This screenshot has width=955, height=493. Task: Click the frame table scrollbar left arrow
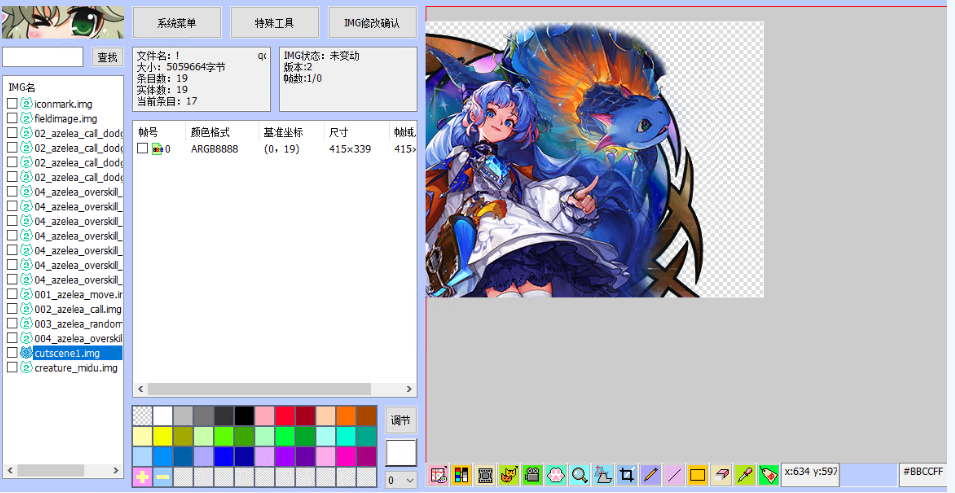point(140,389)
